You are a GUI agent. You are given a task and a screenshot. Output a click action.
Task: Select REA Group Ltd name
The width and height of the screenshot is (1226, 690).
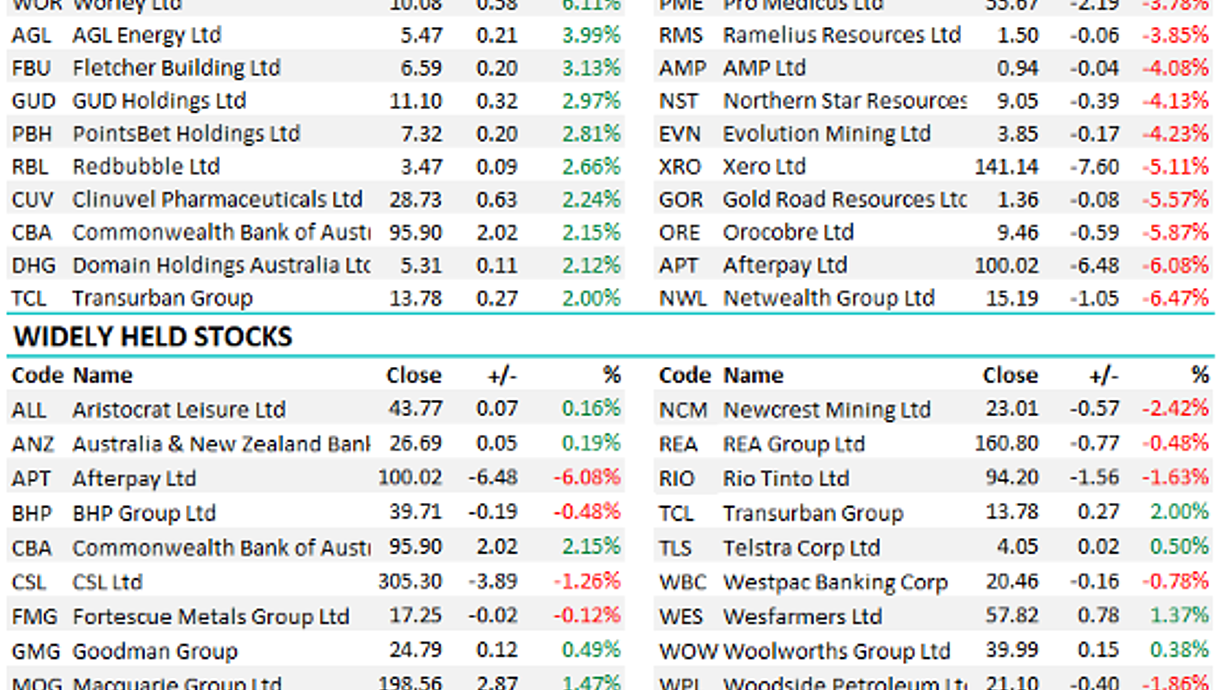click(x=794, y=444)
